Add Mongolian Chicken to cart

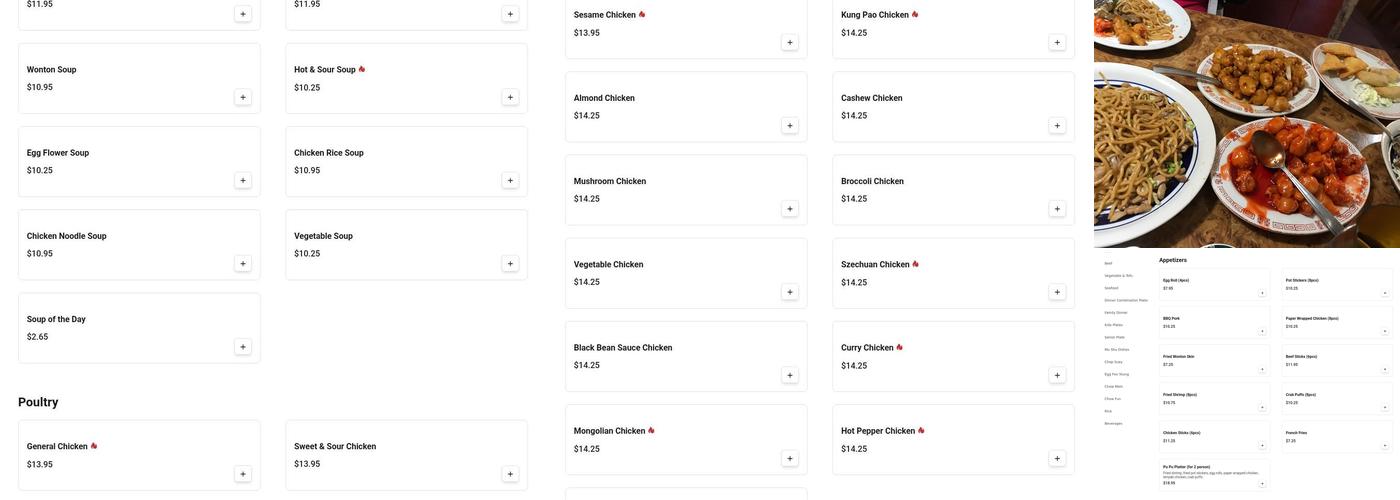point(789,459)
